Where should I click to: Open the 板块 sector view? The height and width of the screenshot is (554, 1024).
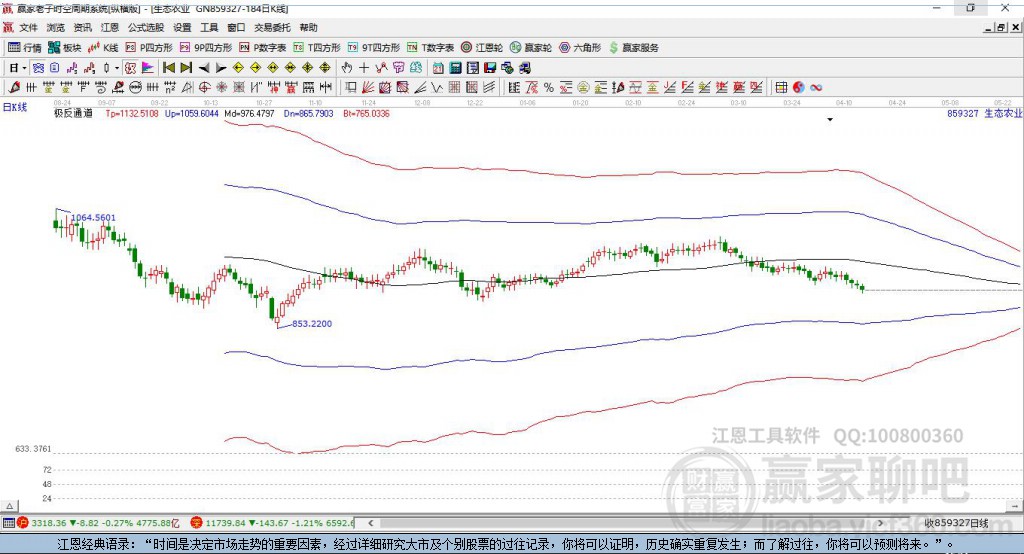[65, 47]
